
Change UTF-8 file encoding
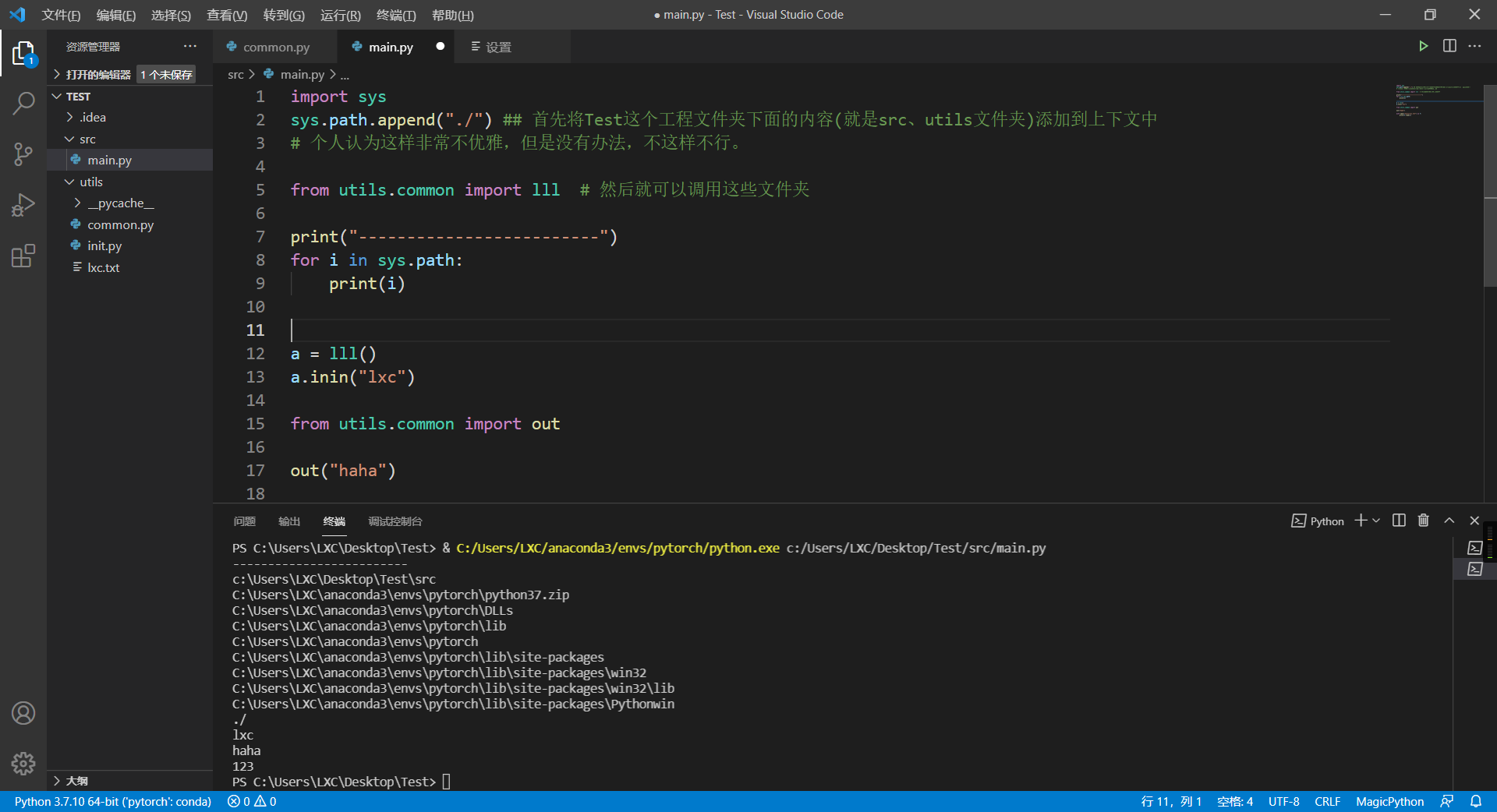pyautogui.click(x=1283, y=801)
